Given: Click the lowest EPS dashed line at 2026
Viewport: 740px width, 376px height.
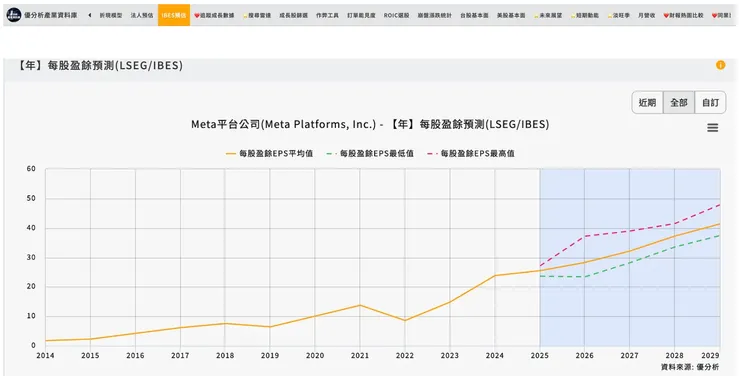Looking at the screenshot, I should click(x=585, y=277).
